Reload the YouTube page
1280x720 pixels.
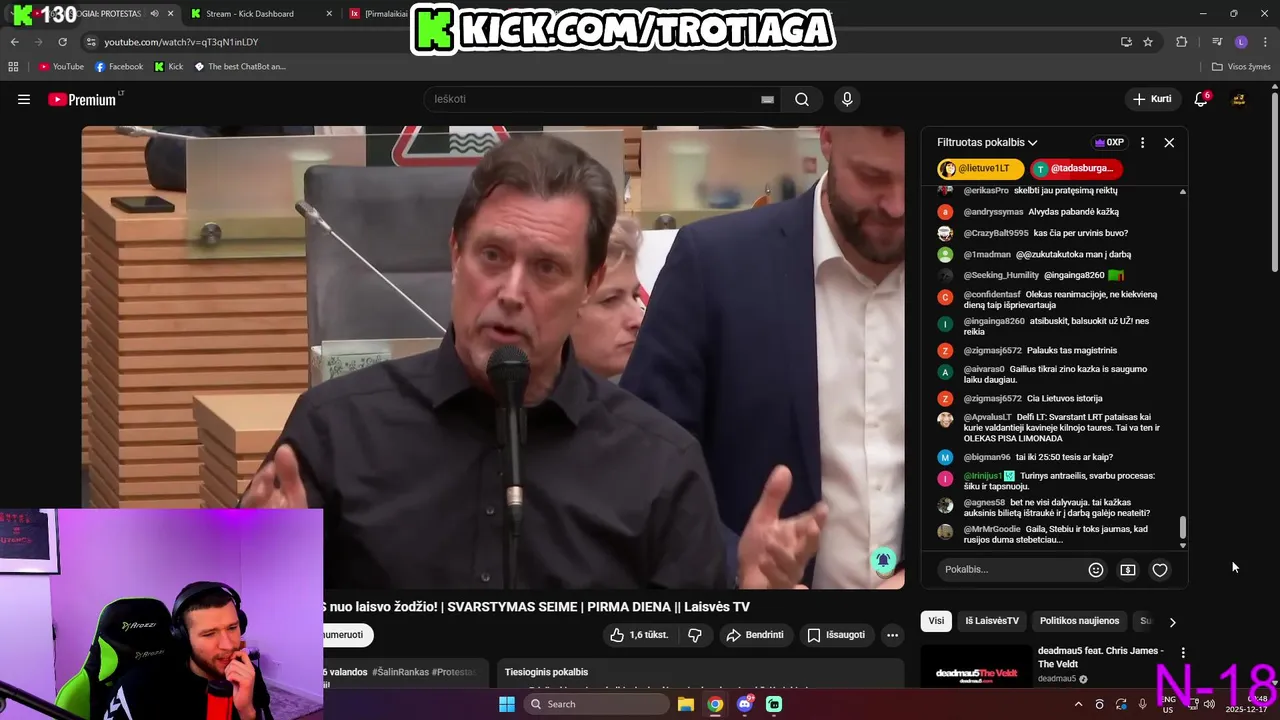(x=62, y=42)
